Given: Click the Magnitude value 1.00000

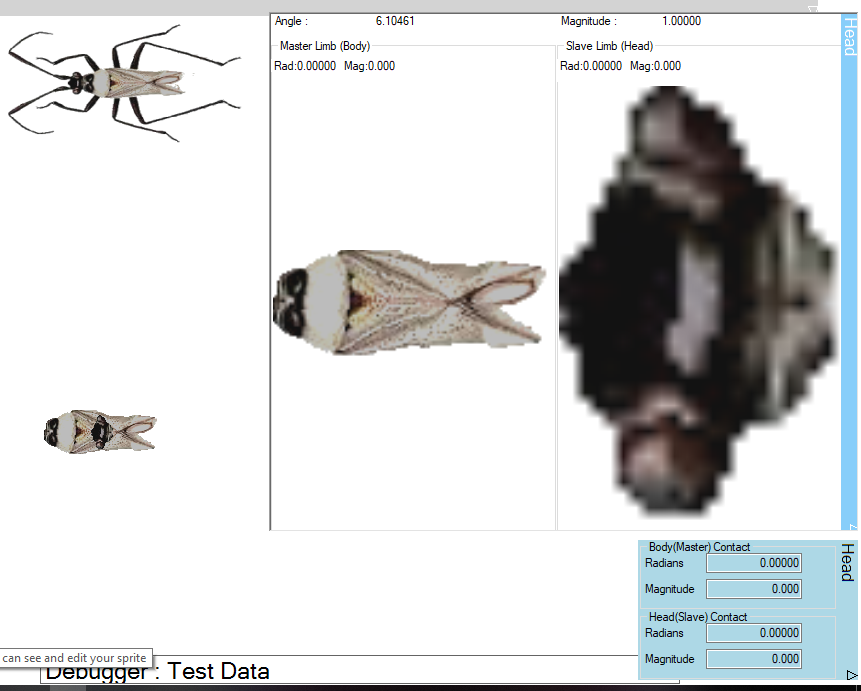Looking at the screenshot, I should pos(681,21).
